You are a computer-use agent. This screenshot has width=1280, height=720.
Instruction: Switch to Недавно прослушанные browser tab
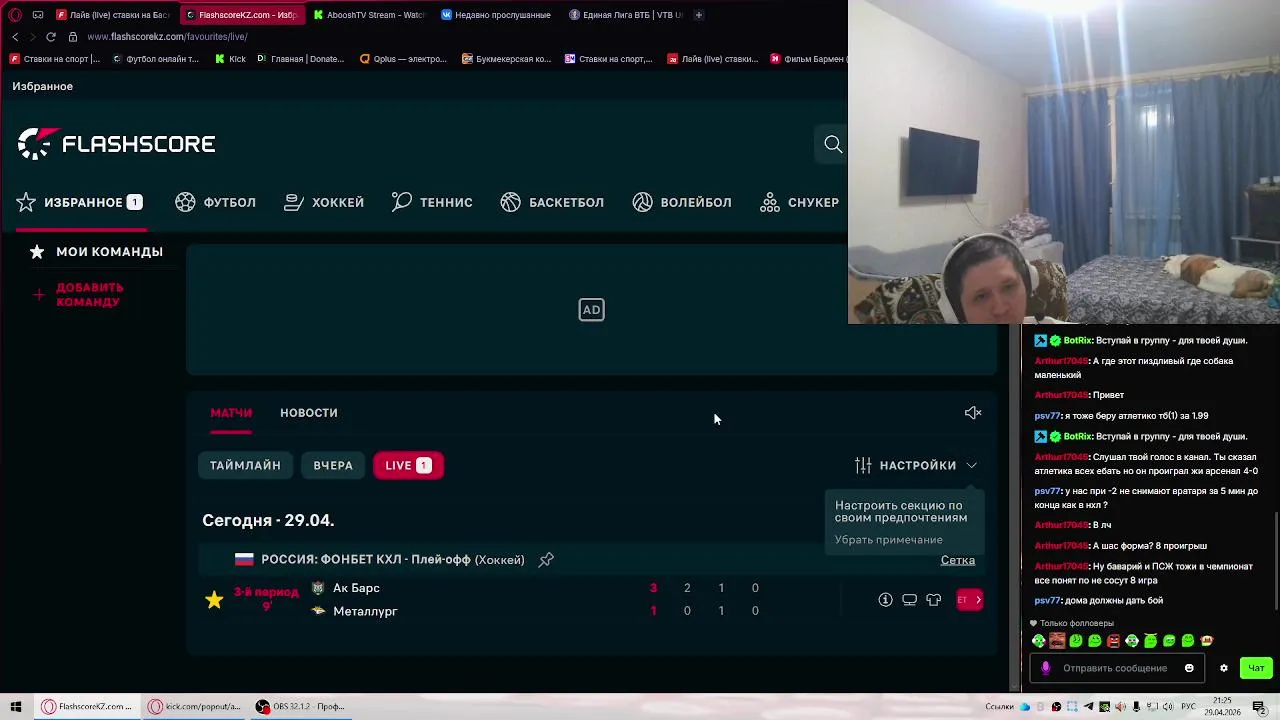tap(497, 15)
